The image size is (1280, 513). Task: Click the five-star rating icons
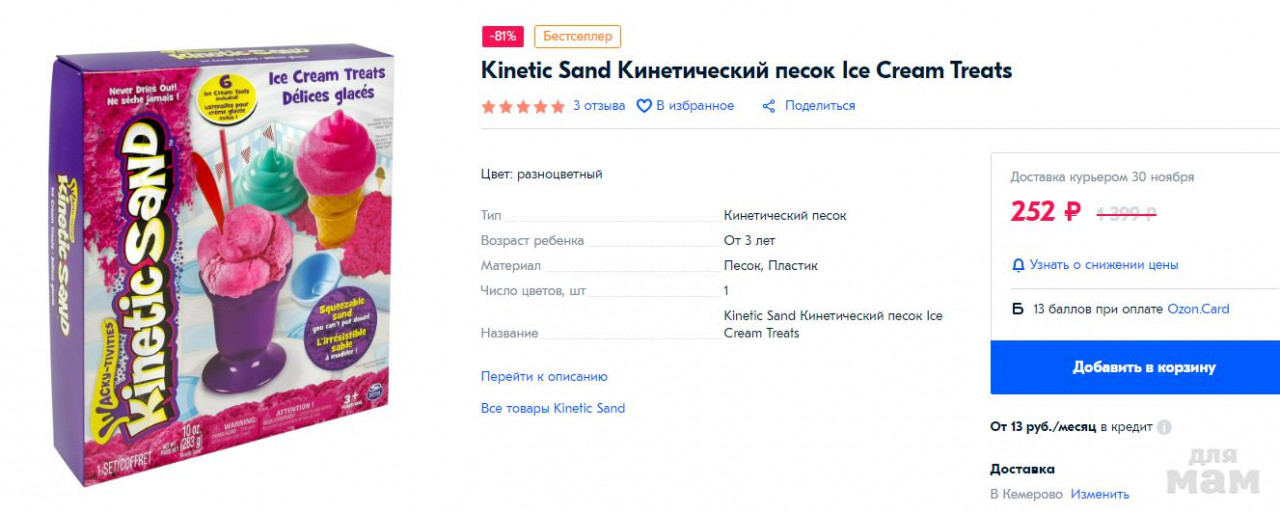523,106
